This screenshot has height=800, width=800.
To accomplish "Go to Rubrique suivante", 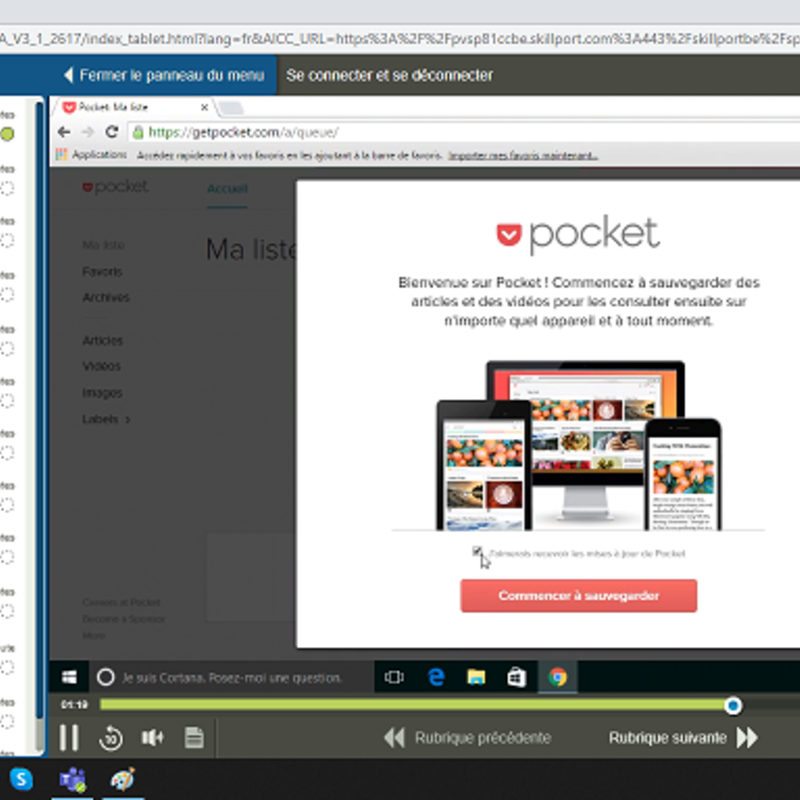I will click(x=683, y=738).
